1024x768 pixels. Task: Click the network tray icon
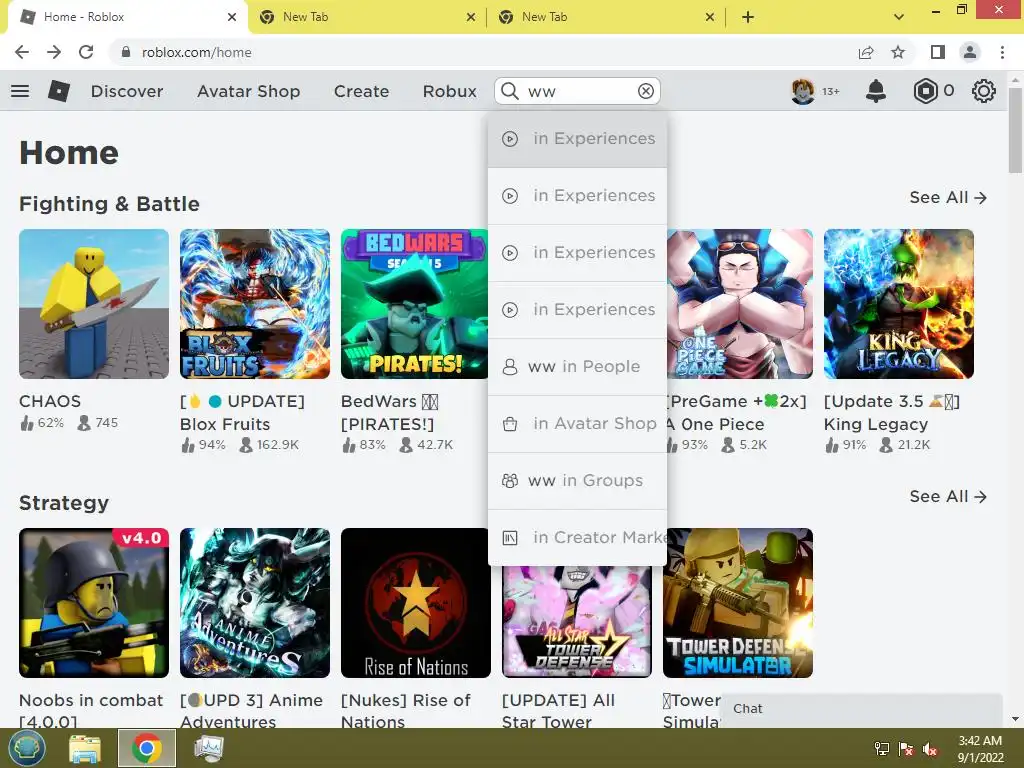point(882,749)
